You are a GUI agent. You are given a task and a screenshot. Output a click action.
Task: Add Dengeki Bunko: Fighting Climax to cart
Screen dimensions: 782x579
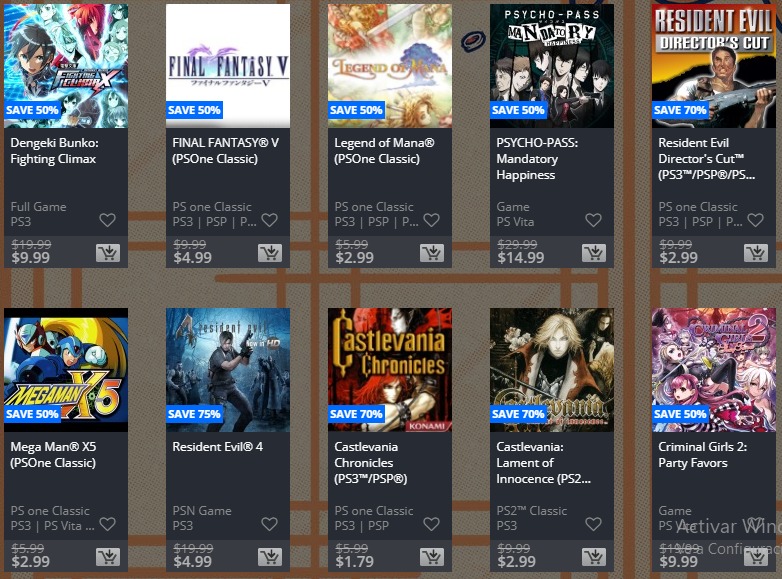[x=108, y=253]
